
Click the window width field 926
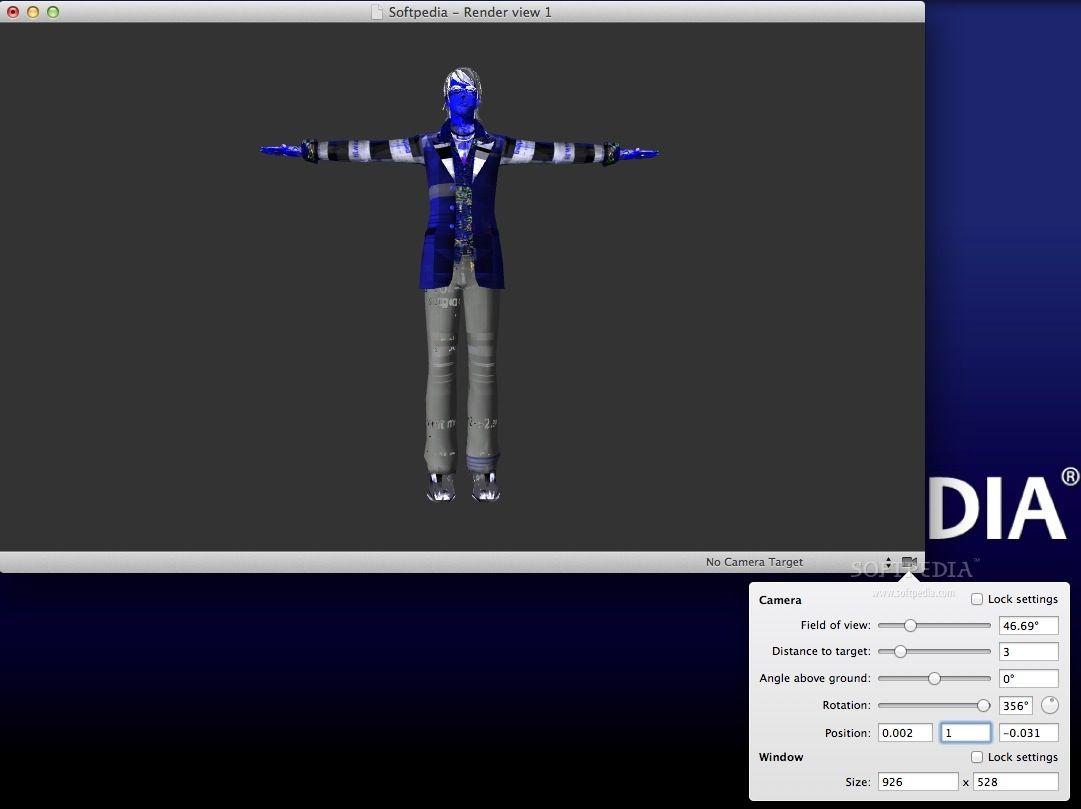918,781
